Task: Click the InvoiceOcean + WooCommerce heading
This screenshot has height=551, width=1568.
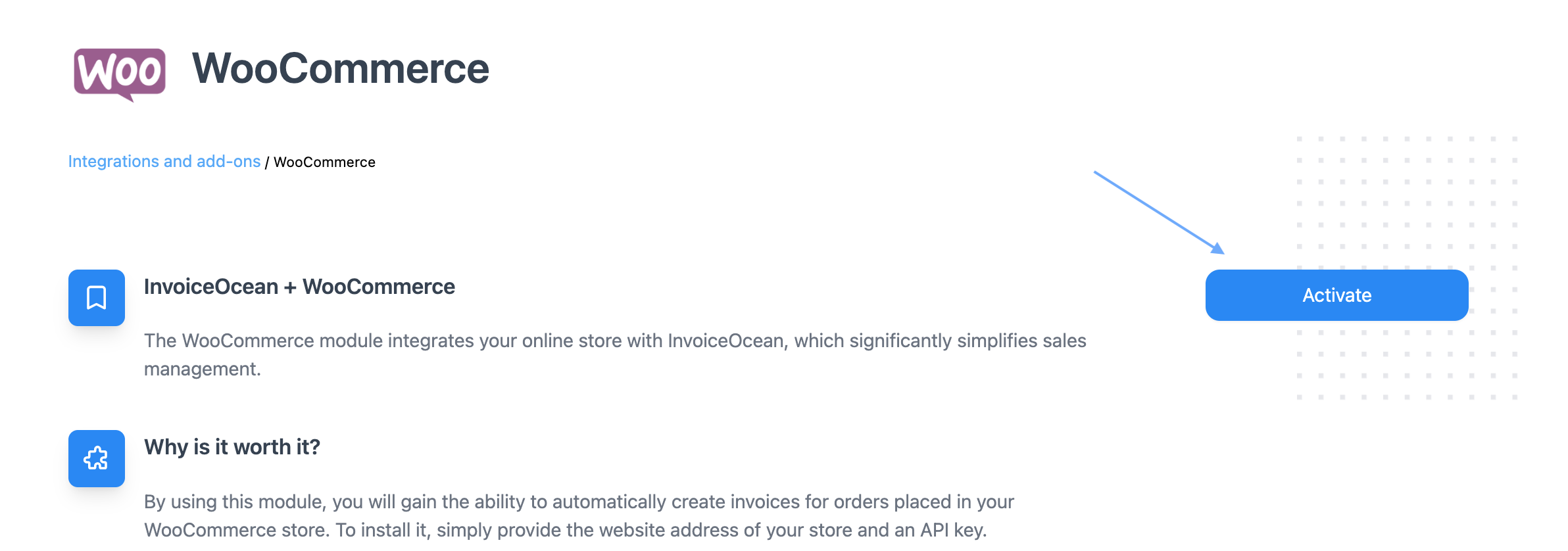Action: (x=299, y=287)
